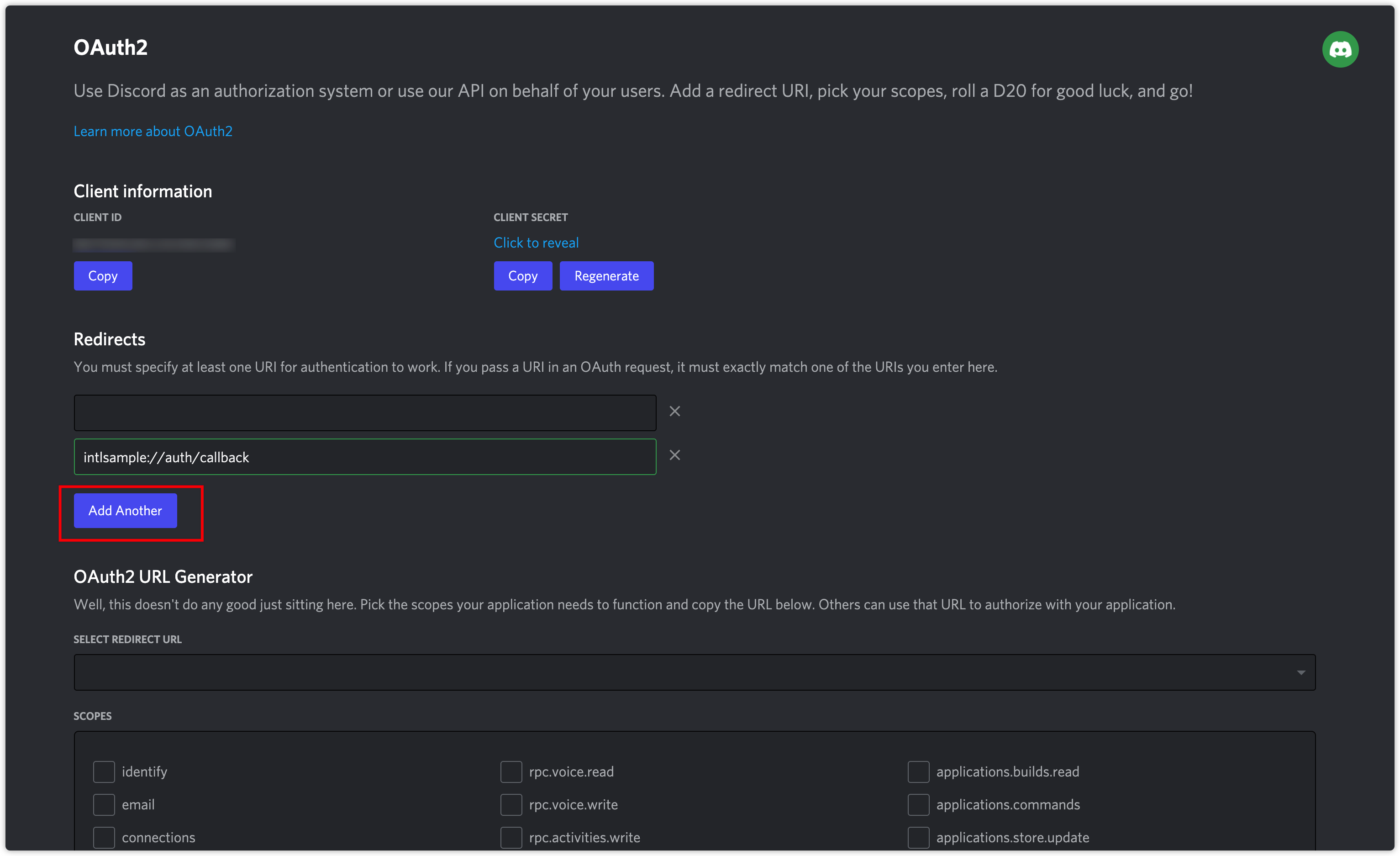The width and height of the screenshot is (1400, 856).
Task: Check the email scope
Action: [x=103, y=804]
